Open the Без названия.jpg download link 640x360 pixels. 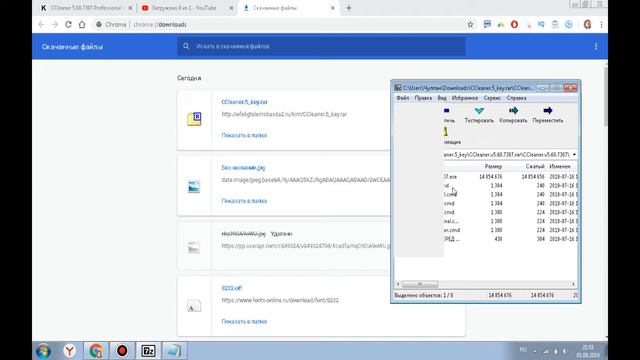point(243,168)
